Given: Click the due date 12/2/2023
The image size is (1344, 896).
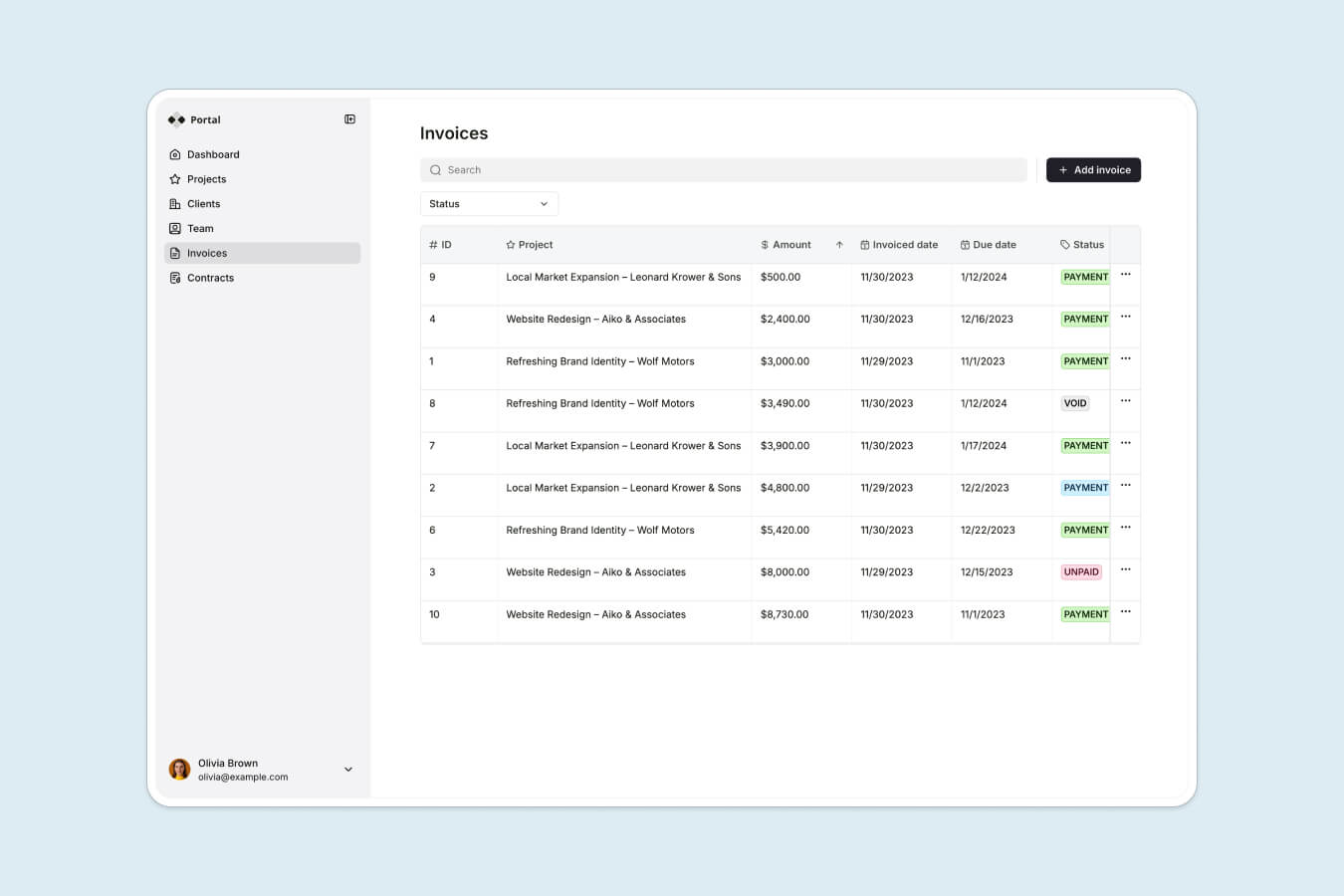Looking at the screenshot, I should coord(985,488).
